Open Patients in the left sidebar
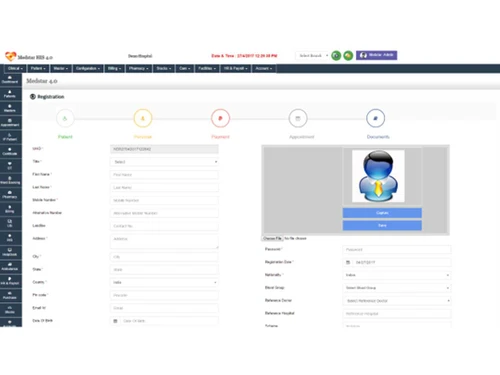The image size is (500, 375). (10, 94)
